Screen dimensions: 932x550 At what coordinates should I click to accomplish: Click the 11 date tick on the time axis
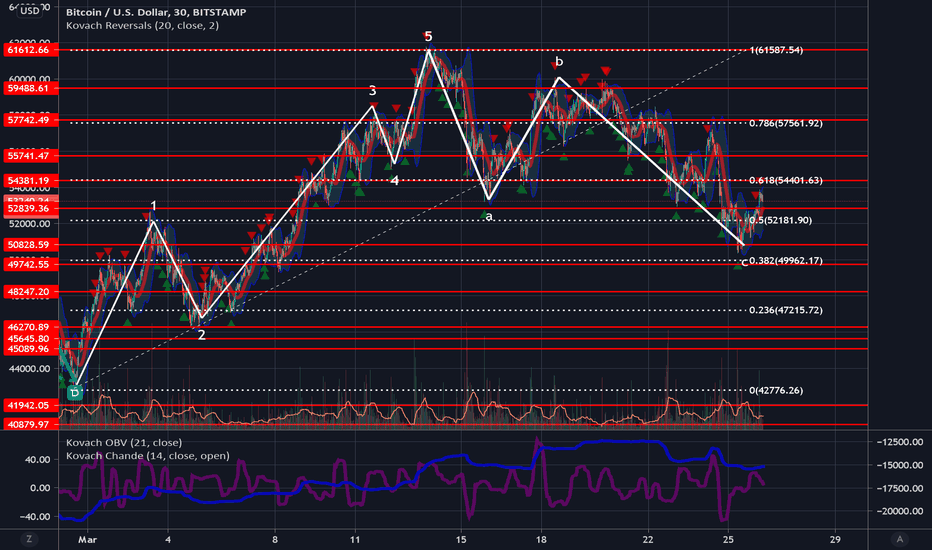[355, 539]
